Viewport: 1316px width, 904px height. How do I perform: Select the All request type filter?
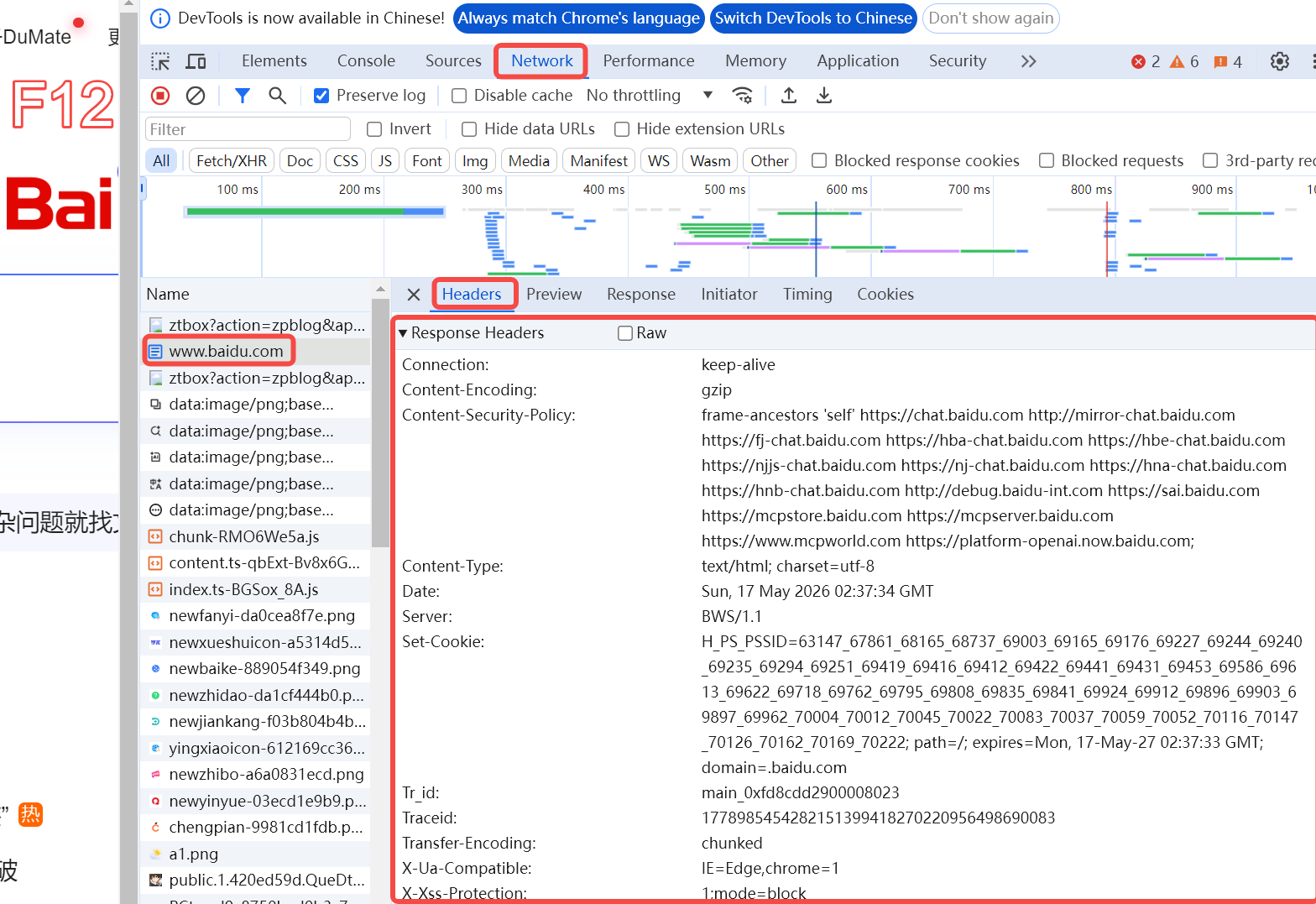coord(161,160)
